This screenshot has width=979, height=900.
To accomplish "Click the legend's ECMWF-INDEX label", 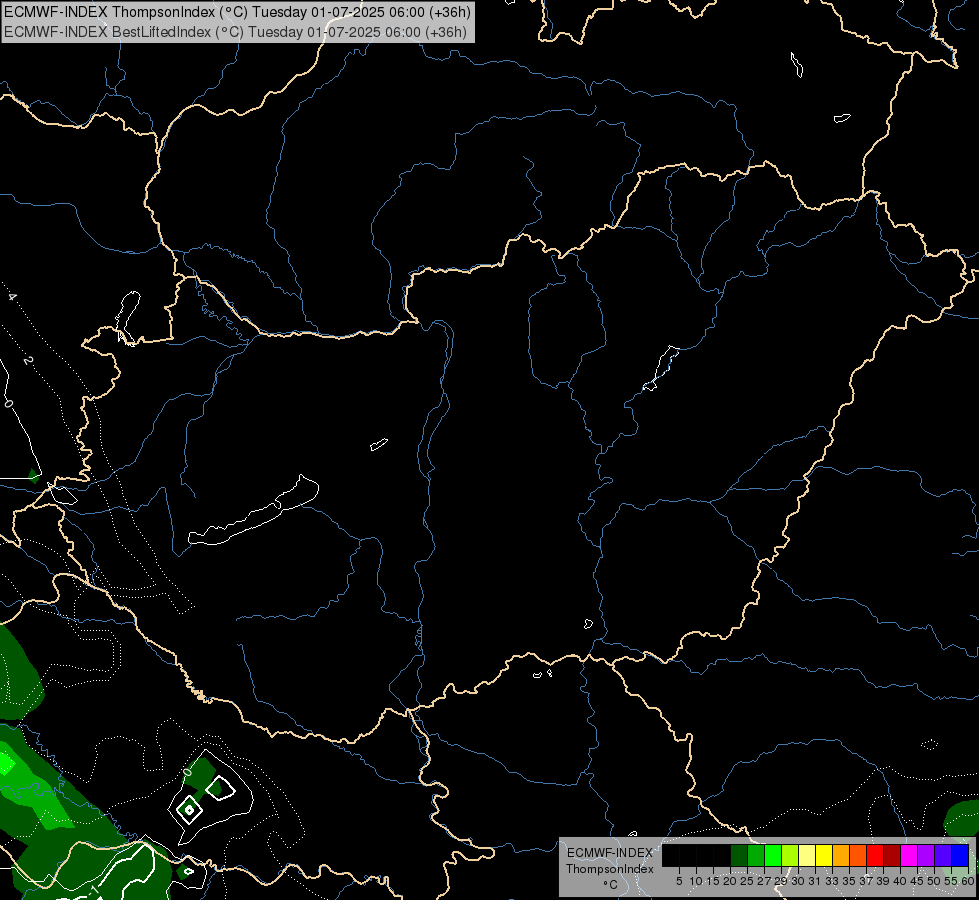I will click(x=610, y=853).
